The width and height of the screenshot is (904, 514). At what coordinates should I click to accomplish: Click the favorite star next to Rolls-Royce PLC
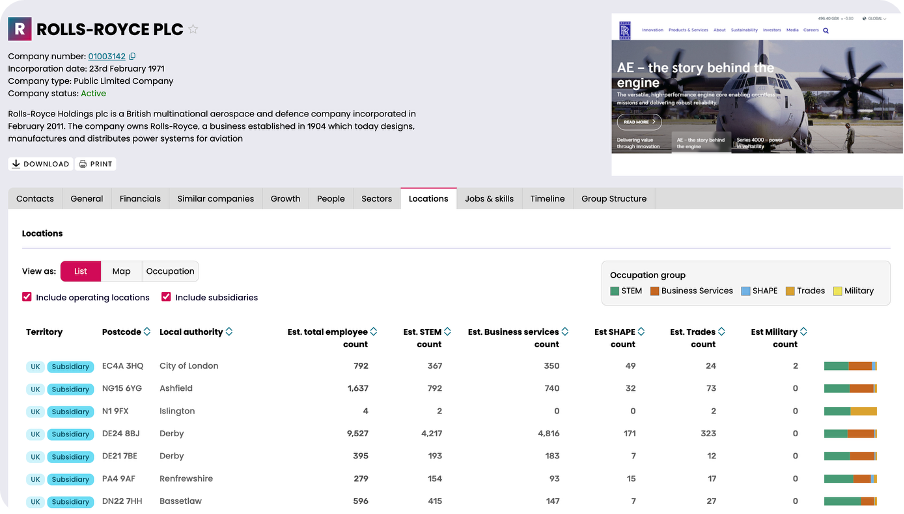[193, 30]
